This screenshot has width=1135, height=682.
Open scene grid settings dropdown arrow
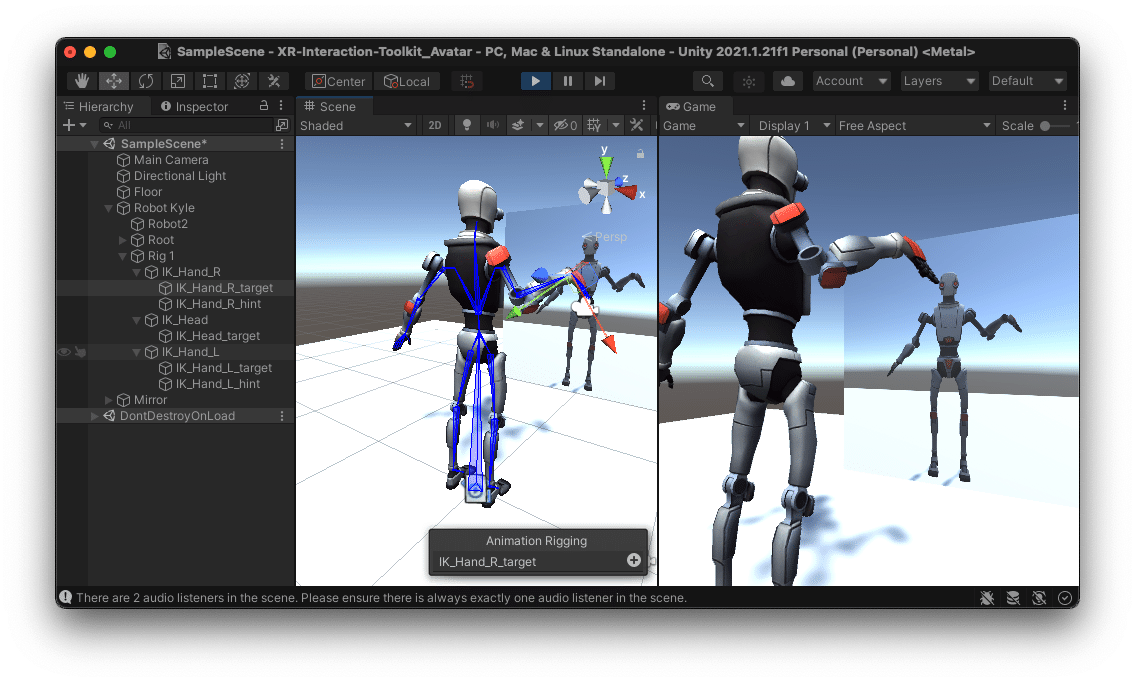tap(616, 125)
